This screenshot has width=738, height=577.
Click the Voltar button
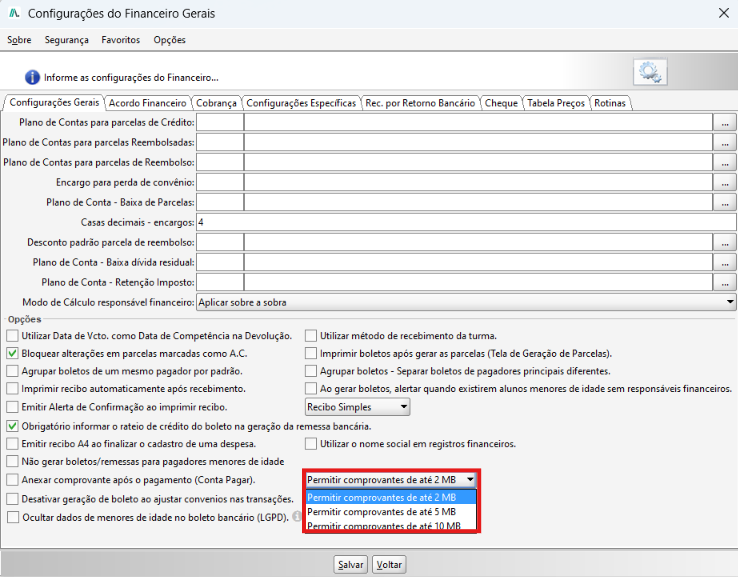tap(389, 564)
